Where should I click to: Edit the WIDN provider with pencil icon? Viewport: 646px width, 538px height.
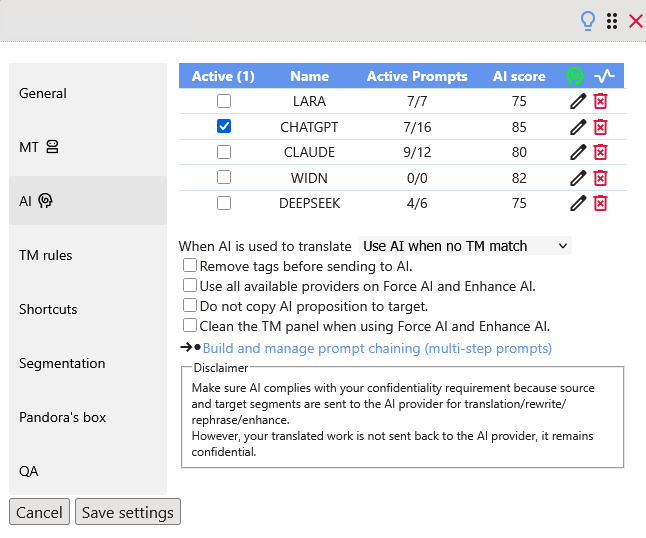pos(578,178)
